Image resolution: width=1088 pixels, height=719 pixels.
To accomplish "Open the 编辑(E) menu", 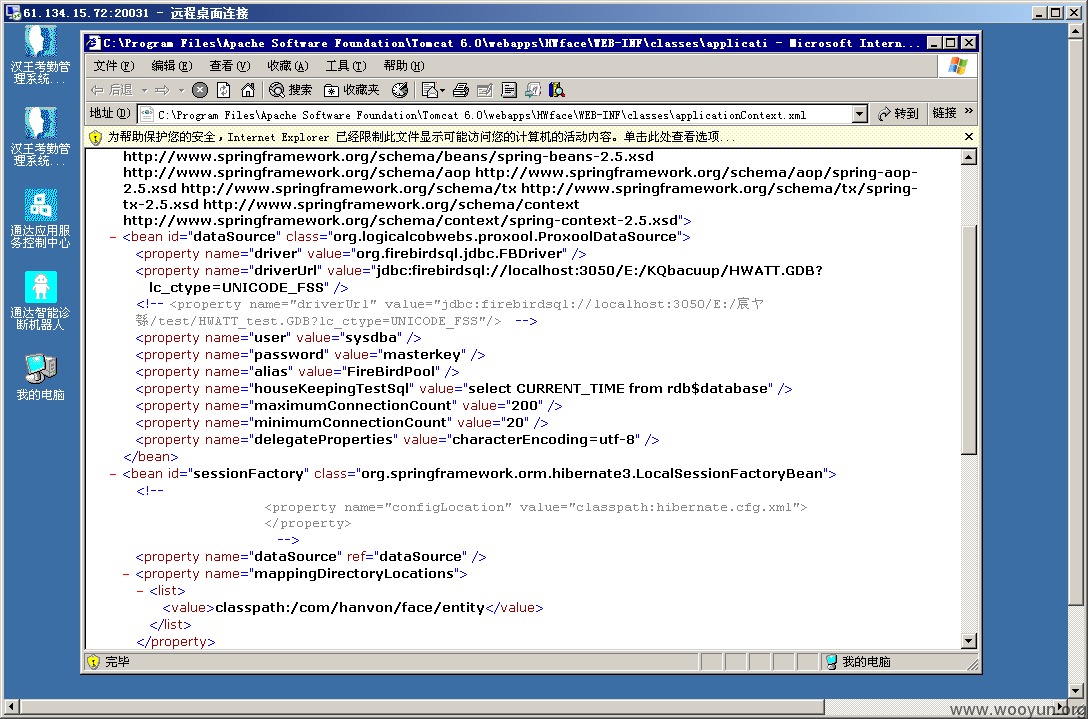I will 171,66.
